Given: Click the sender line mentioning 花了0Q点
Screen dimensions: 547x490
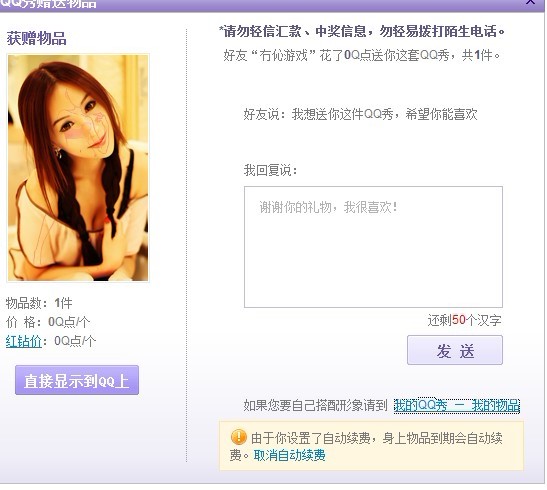Looking at the screenshot, I should tap(362, 55).
